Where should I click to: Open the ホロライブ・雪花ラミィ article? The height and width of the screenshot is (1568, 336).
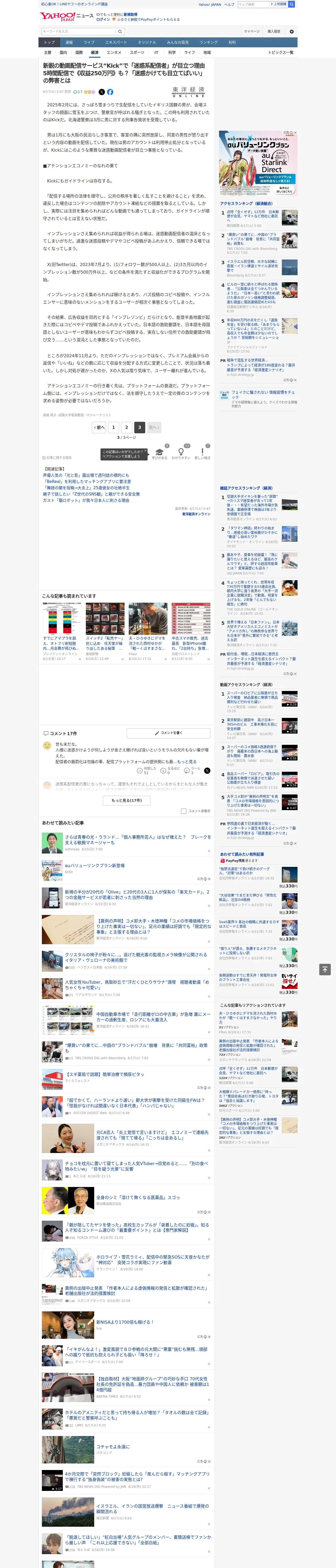click(153, 1260)
